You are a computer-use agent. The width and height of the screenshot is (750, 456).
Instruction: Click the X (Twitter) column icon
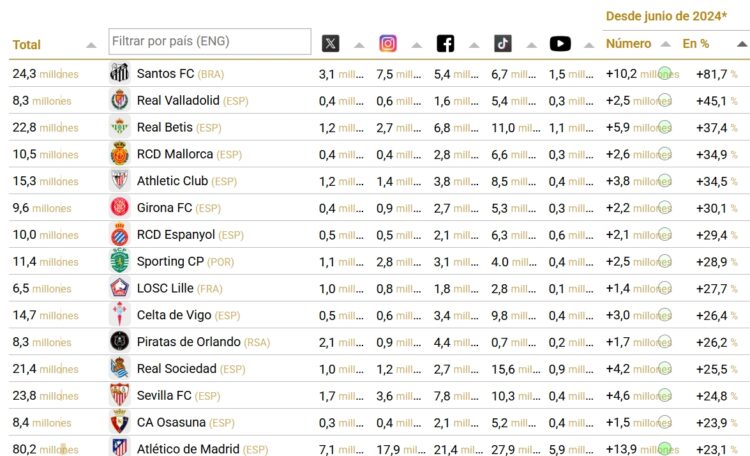click(330, 44)
